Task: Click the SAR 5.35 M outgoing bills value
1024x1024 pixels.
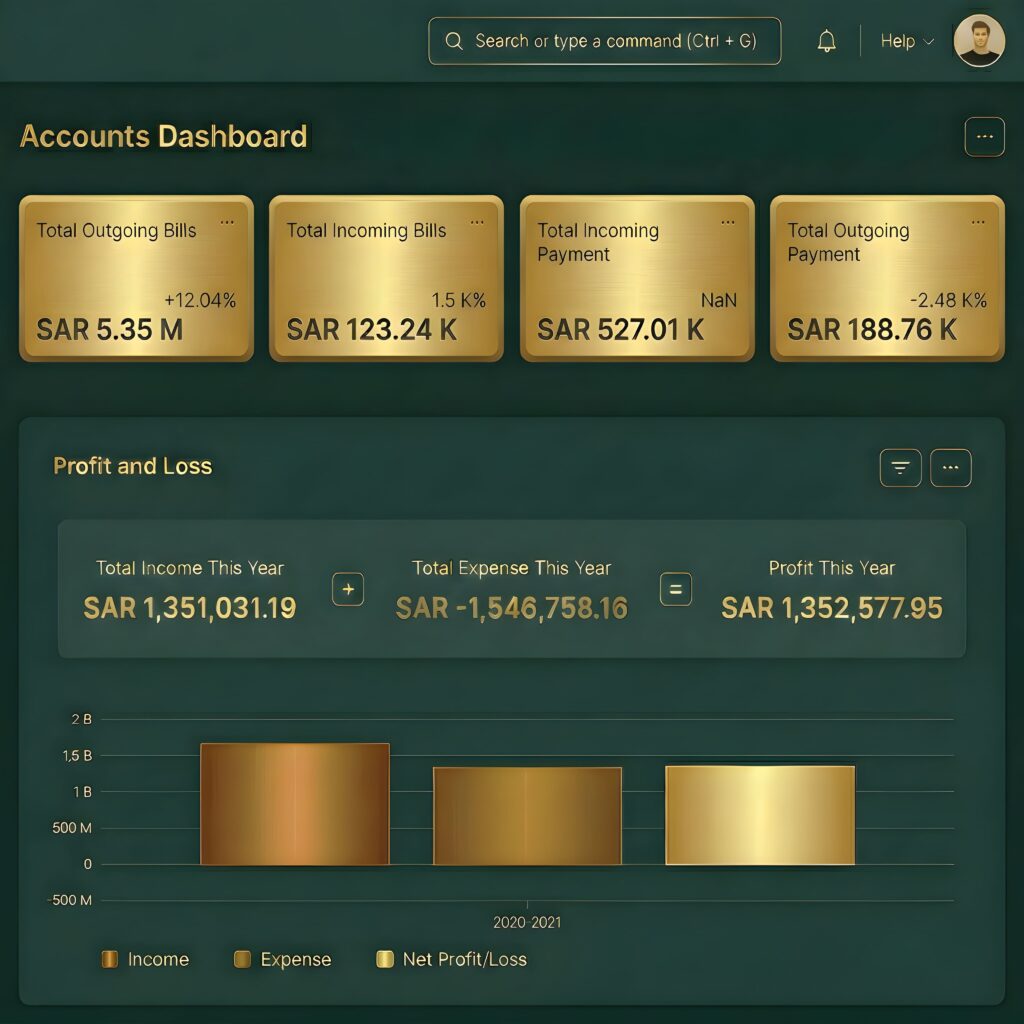Action: click(110, 329)
